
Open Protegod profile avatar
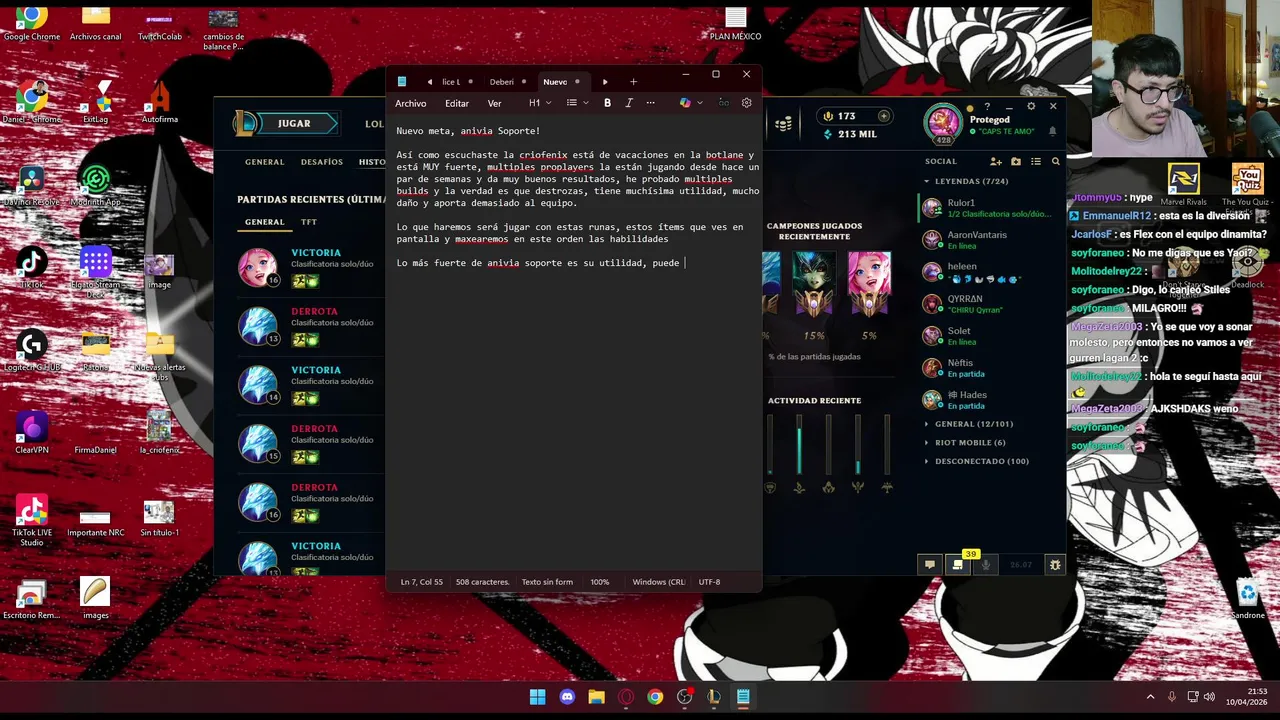pyautogui.click(x=941, y=123)
